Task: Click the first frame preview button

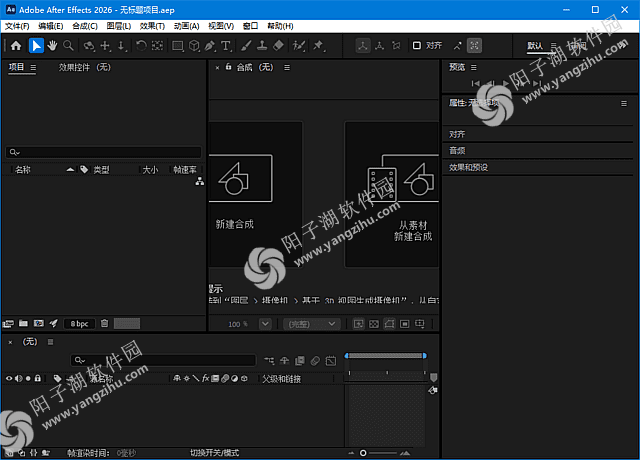Action: click(475, 83)
